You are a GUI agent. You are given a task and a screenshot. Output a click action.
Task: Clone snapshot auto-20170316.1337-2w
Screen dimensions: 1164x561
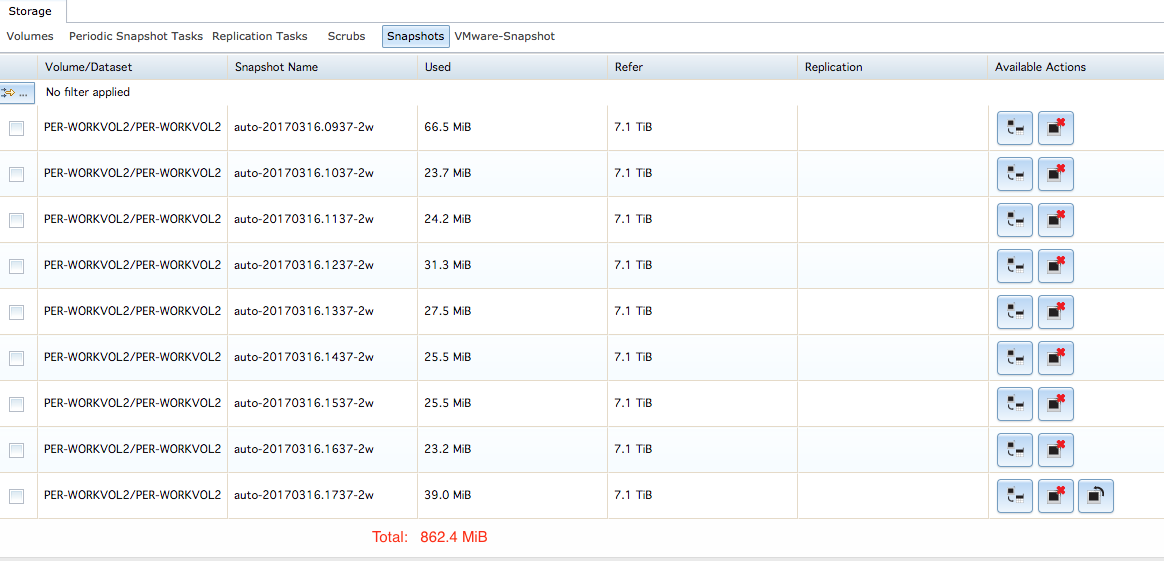pos(1015,312)
